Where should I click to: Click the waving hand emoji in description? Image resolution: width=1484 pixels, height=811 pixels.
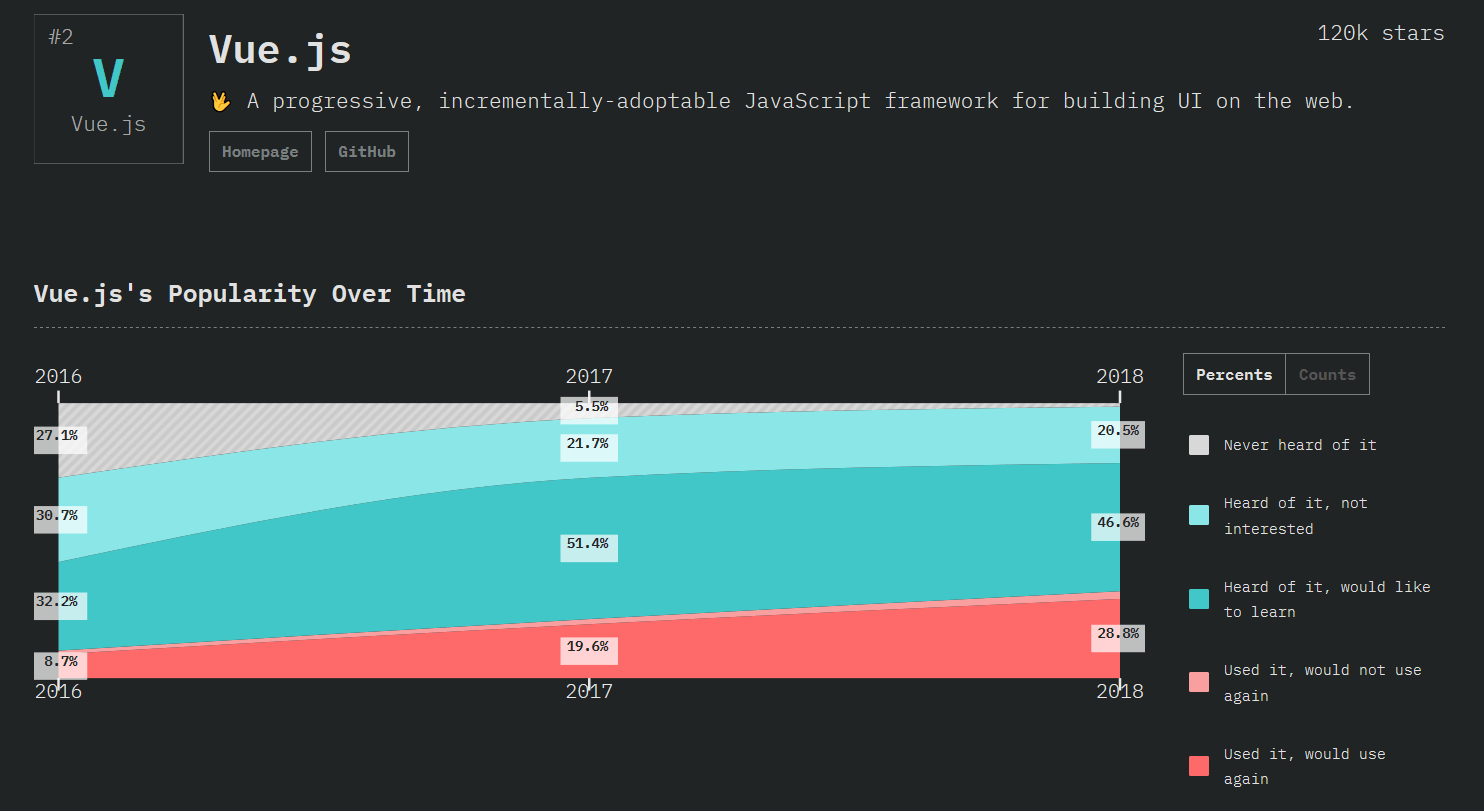coord(221,101)
